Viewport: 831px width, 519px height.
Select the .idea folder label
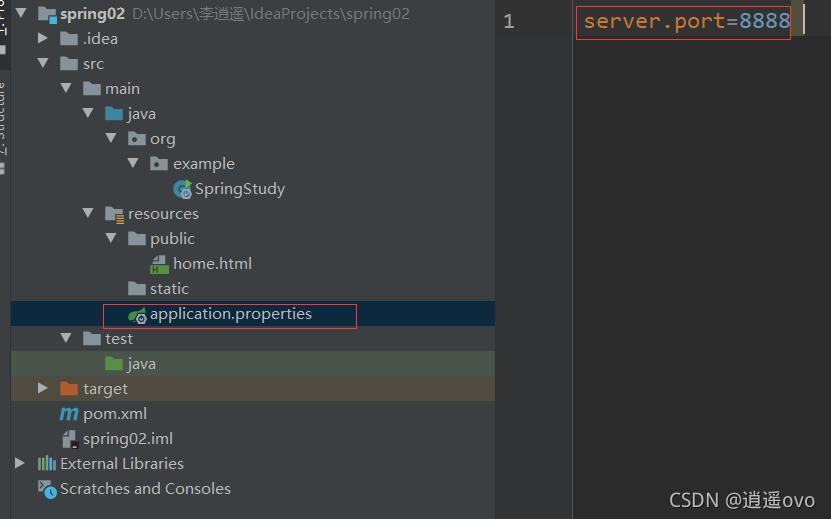point(100,39)
